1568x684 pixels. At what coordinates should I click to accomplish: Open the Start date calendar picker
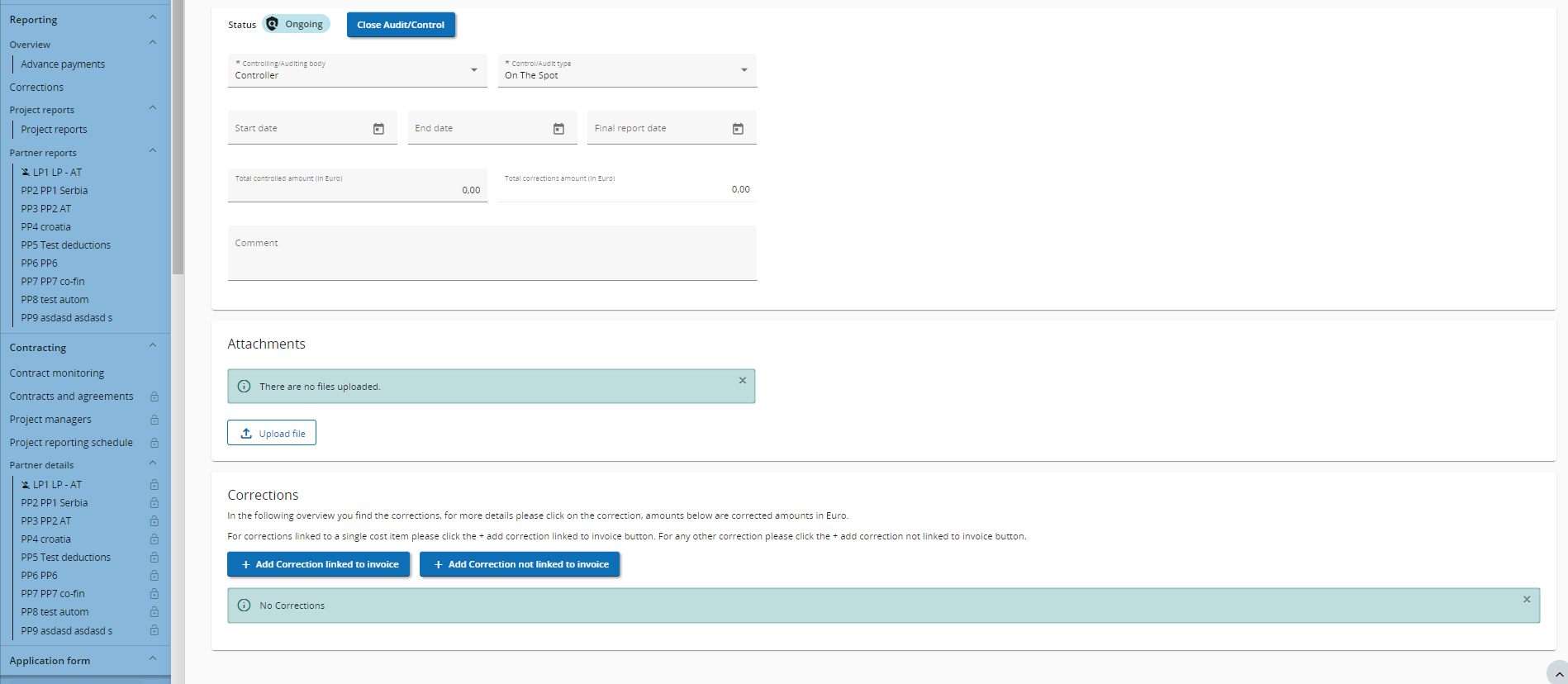coord(378,129)
